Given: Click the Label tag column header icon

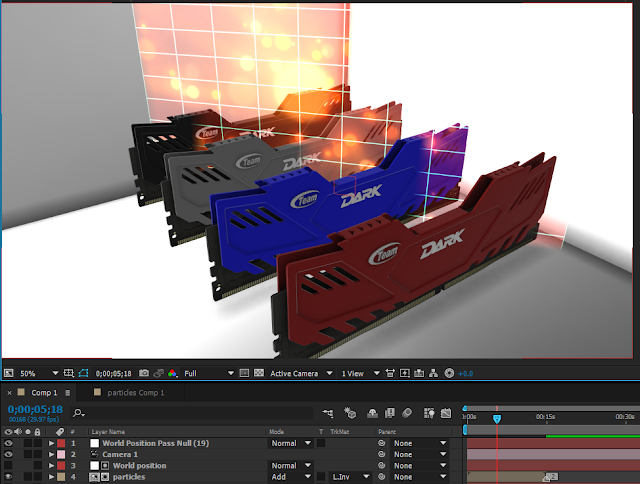Looking at the screenshot, I should (60, 431).
